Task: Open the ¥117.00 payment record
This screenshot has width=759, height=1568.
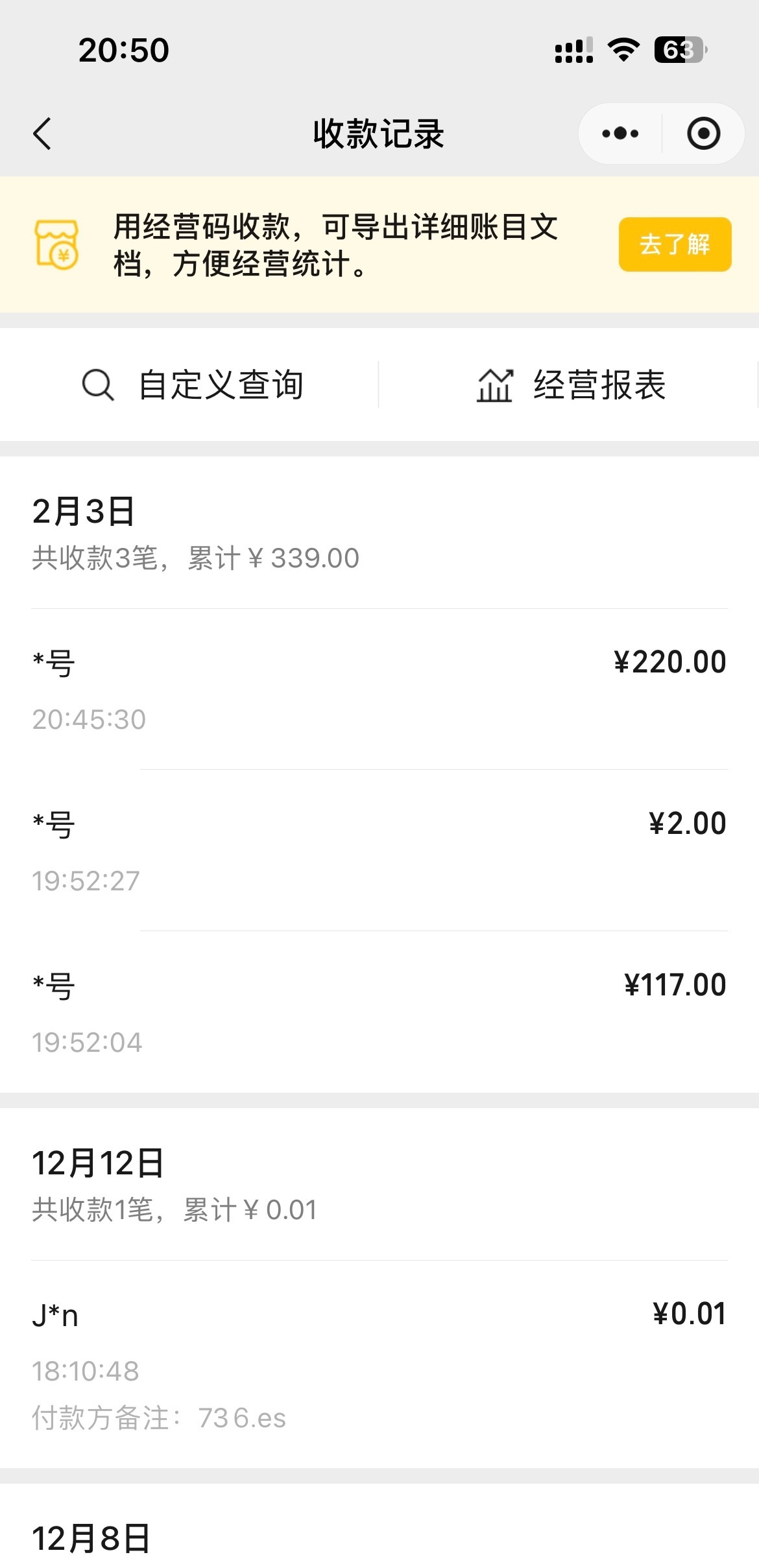Action: [379, 1012]
